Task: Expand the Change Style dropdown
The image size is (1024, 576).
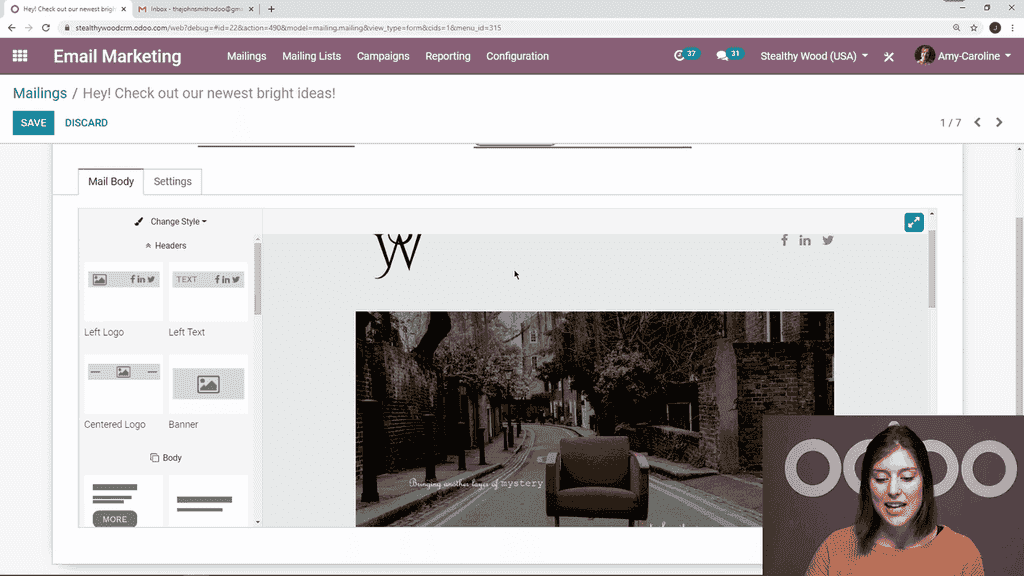Action: coord(171,222)
